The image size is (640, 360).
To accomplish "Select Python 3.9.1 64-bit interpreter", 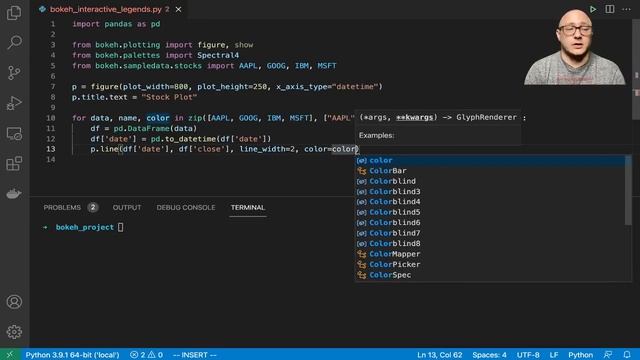I will click(x=72, y=355).
